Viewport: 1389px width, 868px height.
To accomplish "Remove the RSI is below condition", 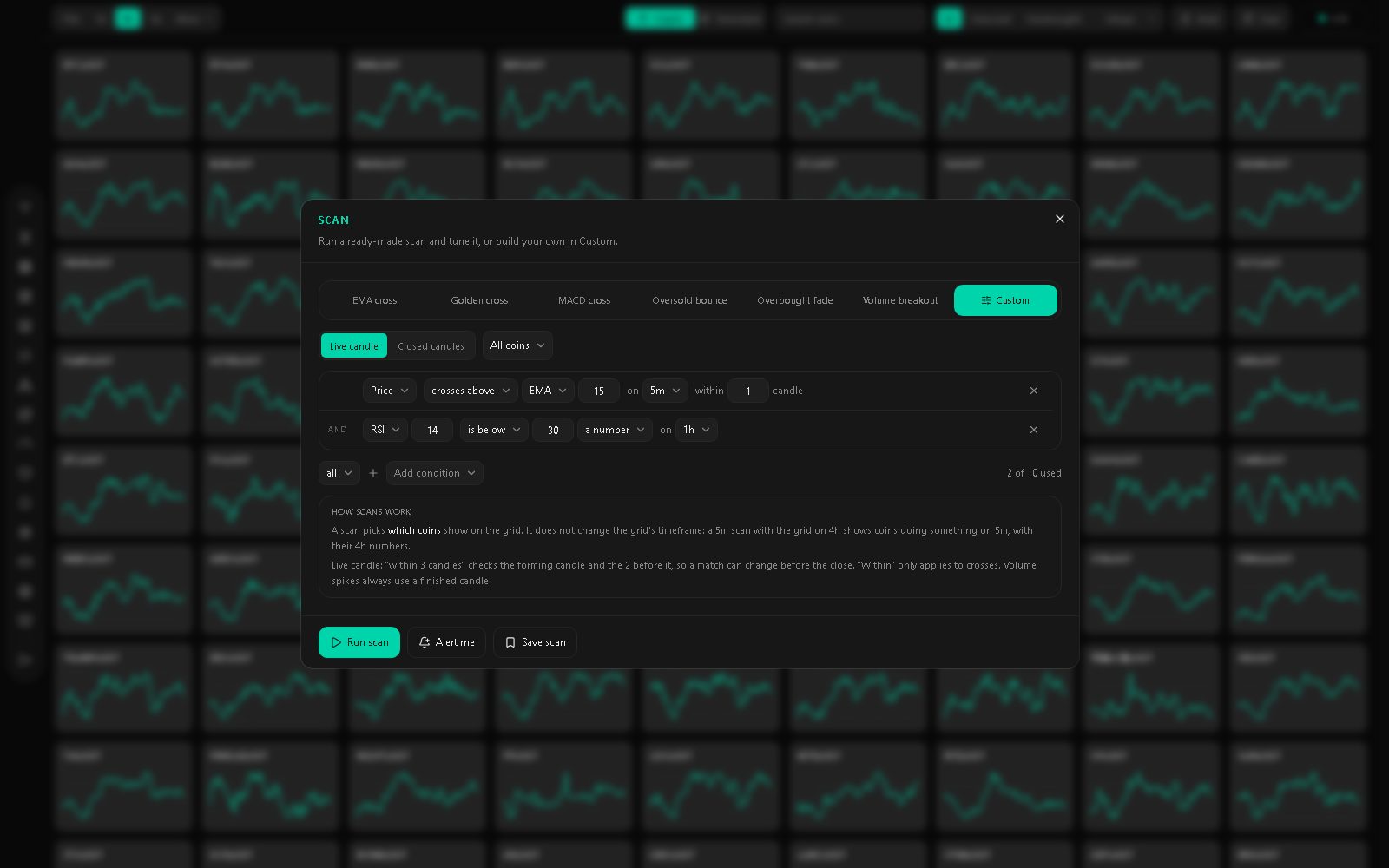I will 1033,430.
